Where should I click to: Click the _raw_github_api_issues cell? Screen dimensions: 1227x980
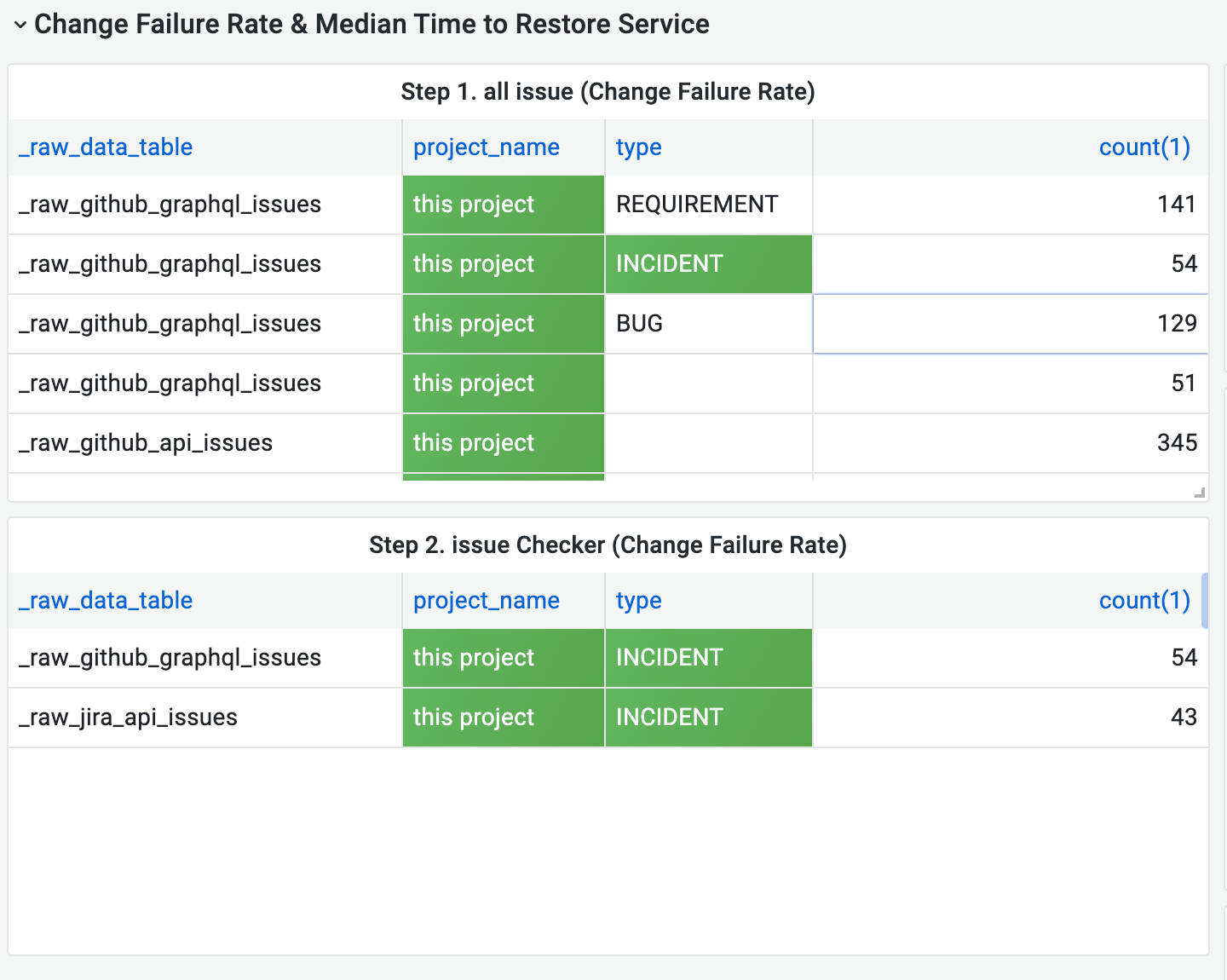146,443
